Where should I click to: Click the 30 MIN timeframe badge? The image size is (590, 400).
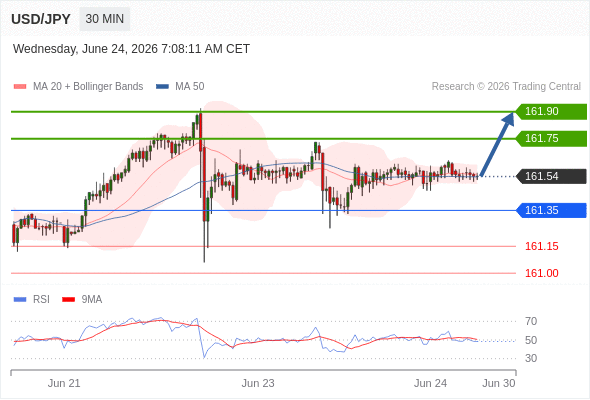click(x=105, y=19)
